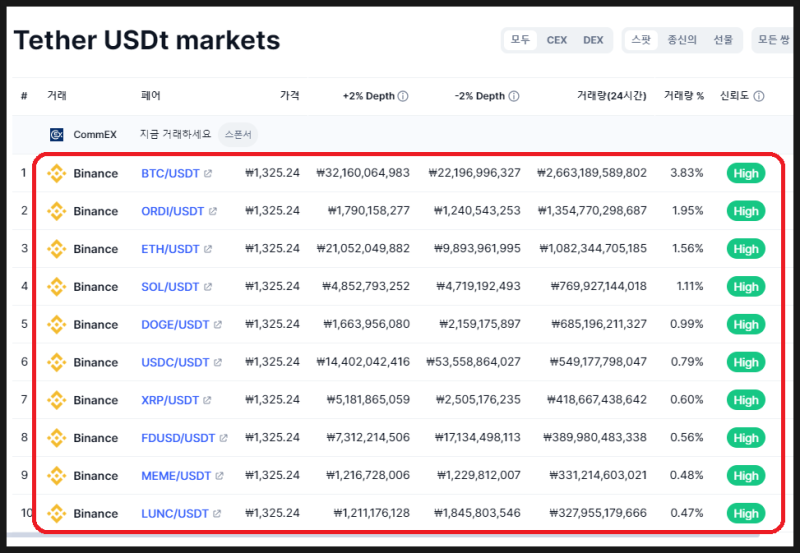Click the CommEX exchange name
This screenshot has height=553, width=800.
95,135
